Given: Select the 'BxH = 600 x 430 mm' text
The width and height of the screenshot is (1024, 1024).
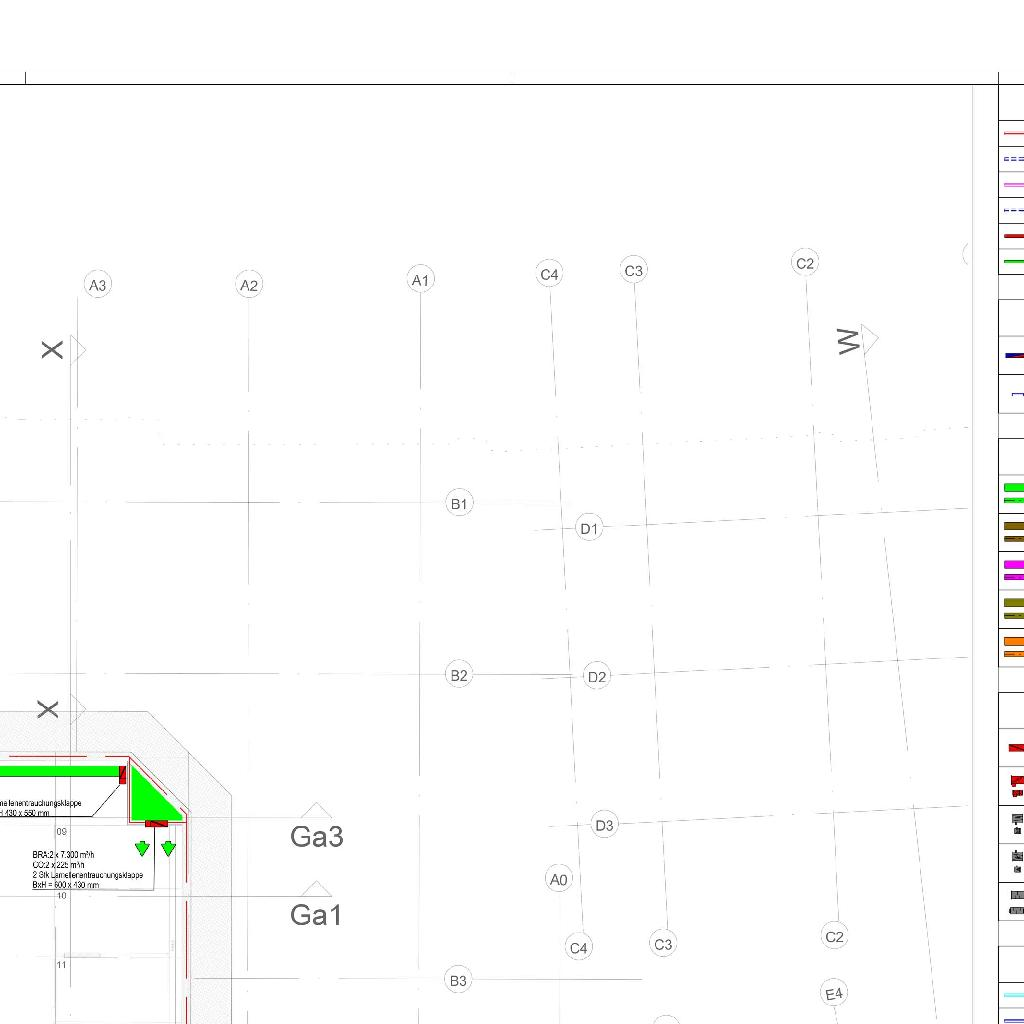Looking at the screenshot, I should click(66, 886).
